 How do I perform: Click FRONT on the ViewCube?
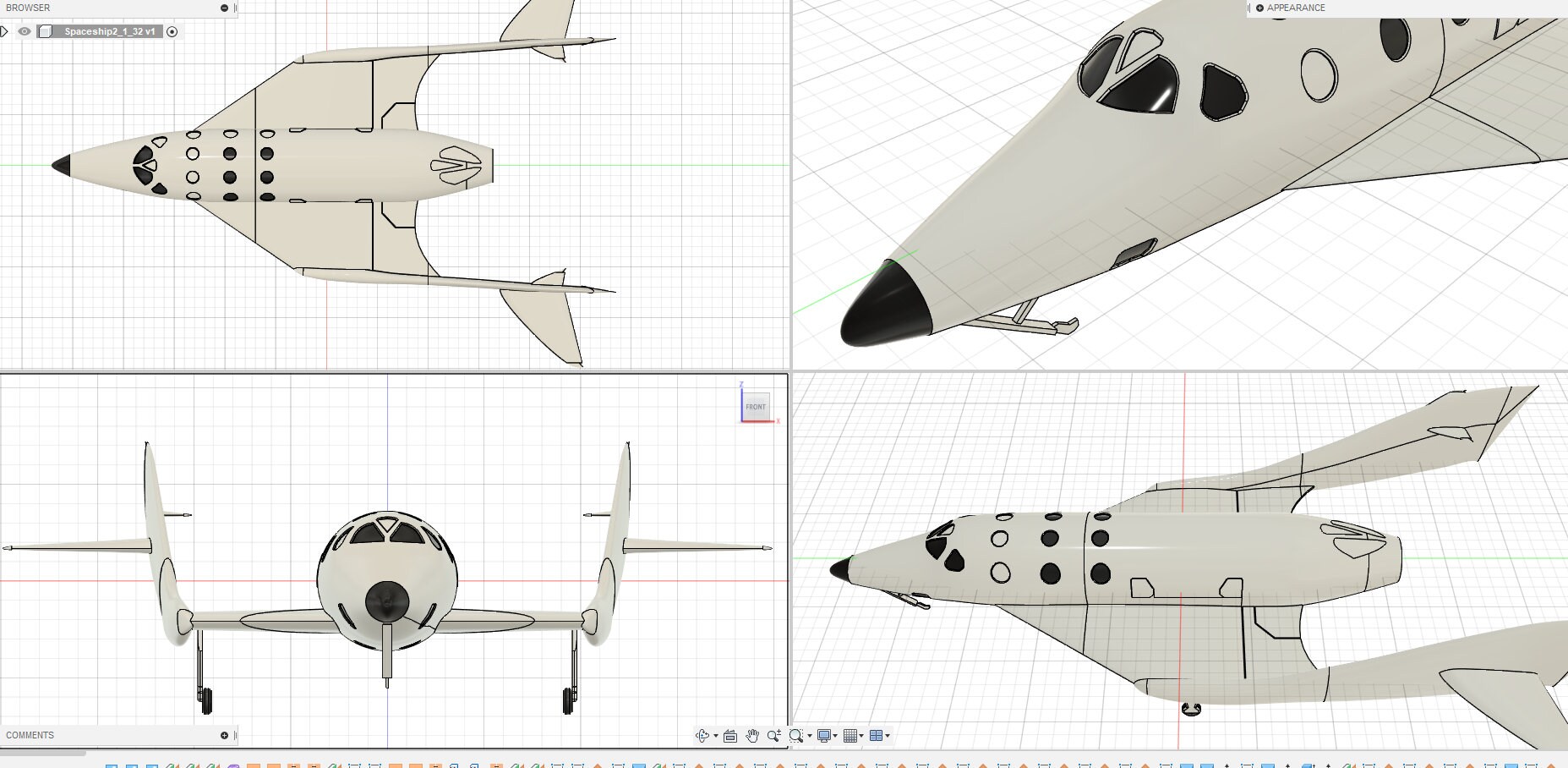tap(756, 407)
